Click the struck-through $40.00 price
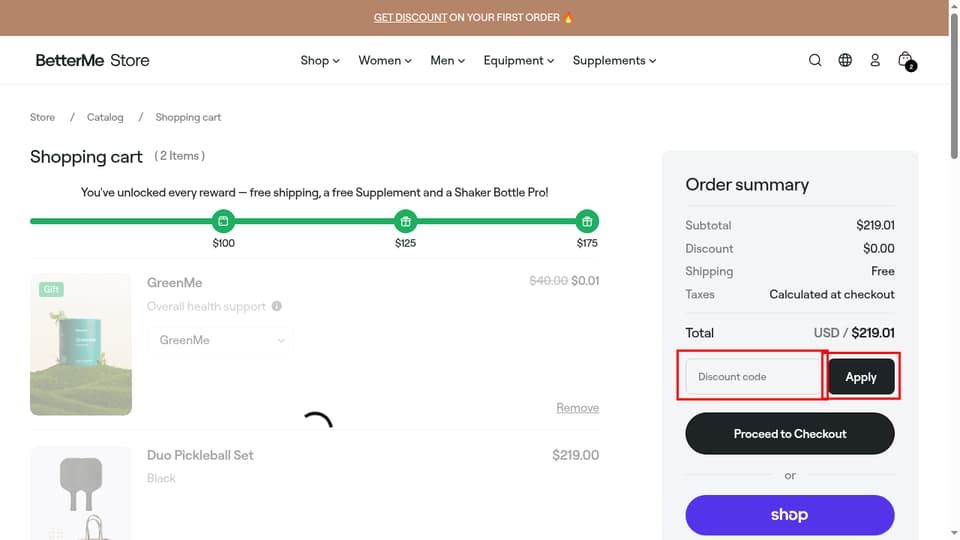This screenshot has width=960, height=540. (x=549, y=280)
